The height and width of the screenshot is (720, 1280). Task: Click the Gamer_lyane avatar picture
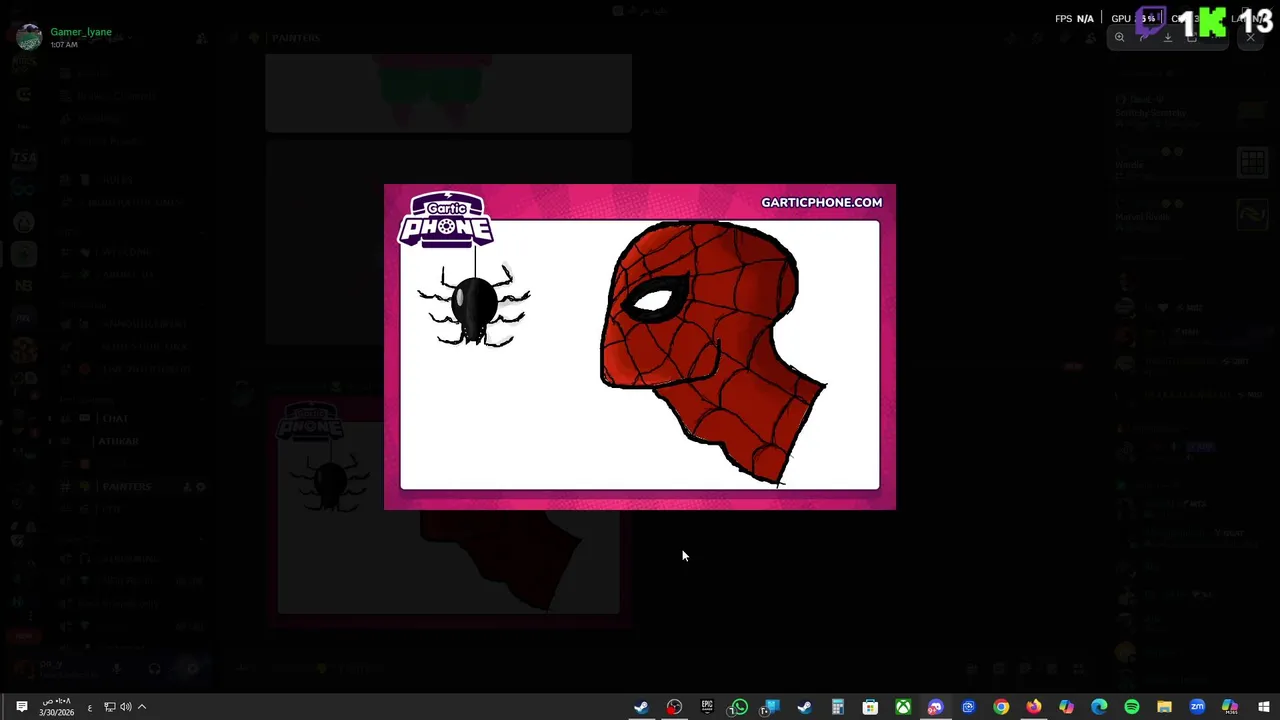[x=29, y=37]
